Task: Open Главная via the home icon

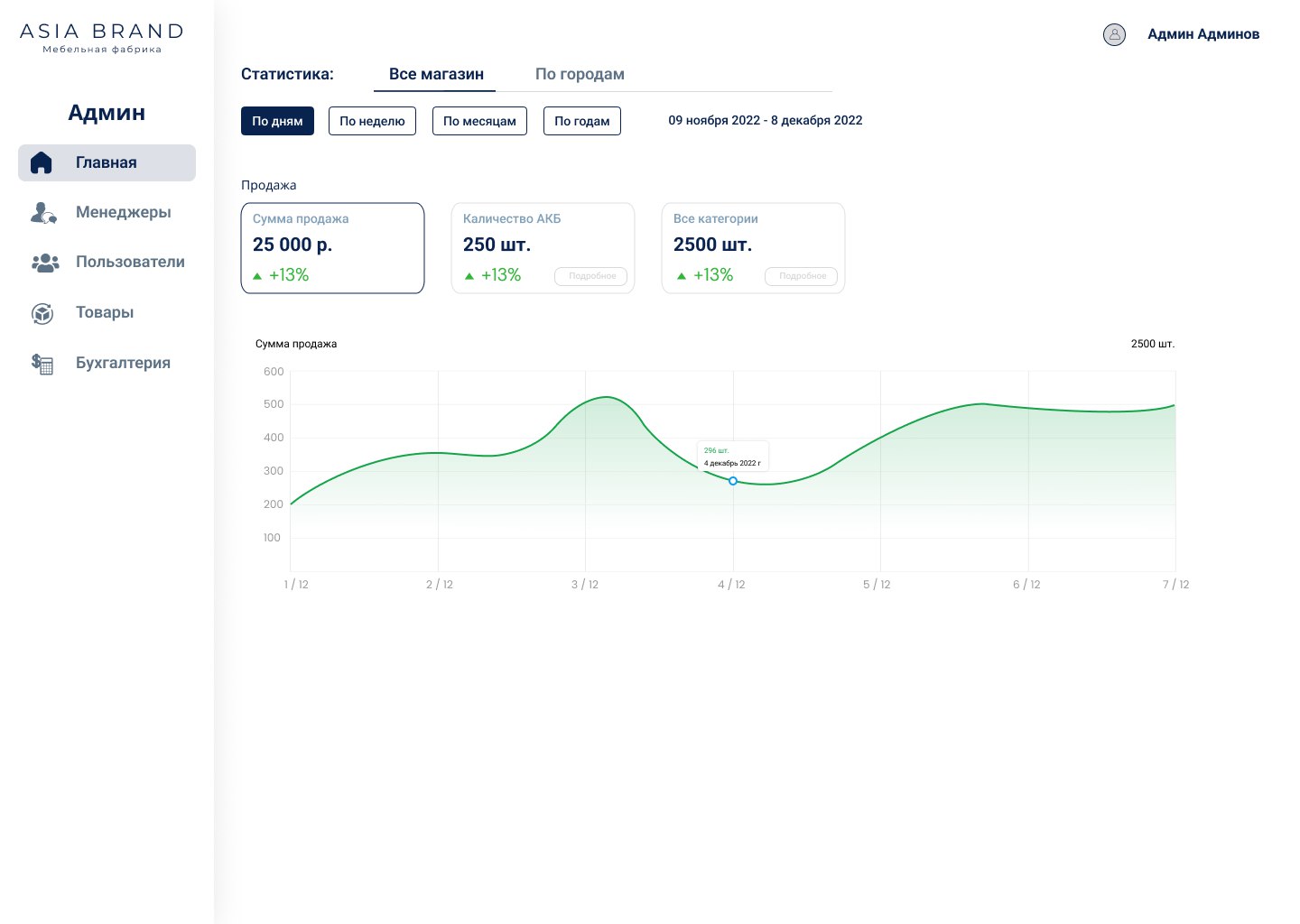Action: (42, 162)
